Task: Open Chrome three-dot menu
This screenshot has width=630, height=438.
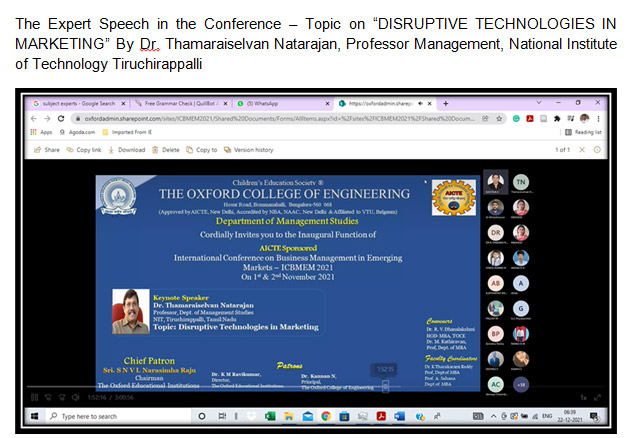Action: tap(598, 119)
